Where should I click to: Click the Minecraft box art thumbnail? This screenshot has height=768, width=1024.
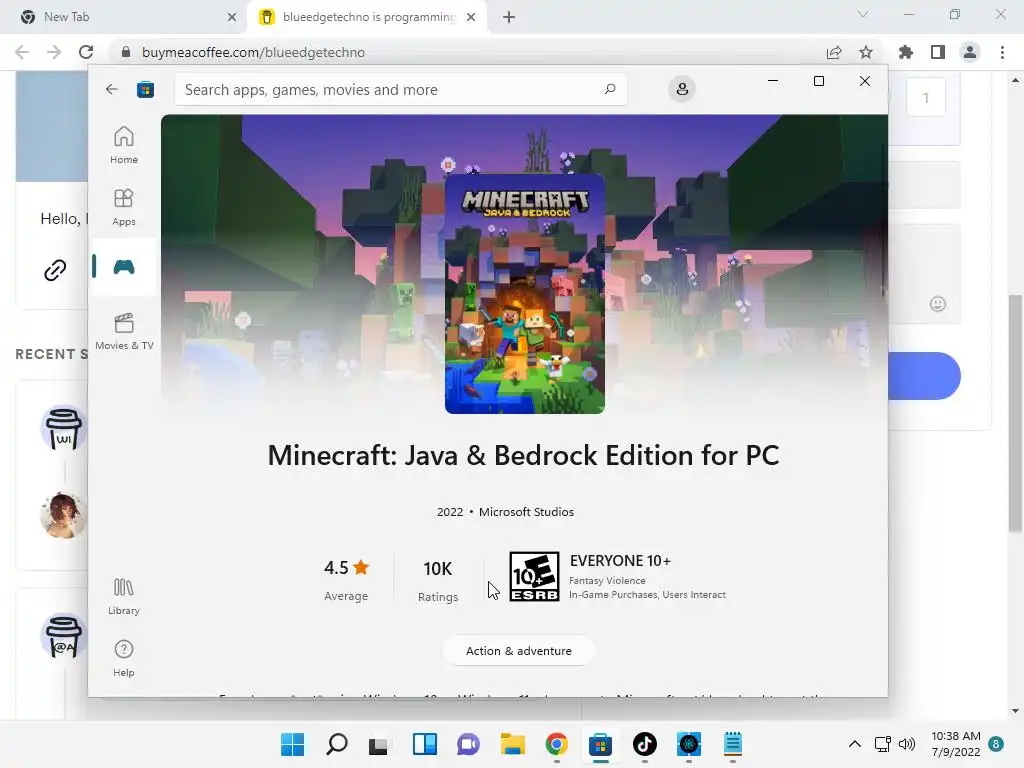point(525,293)
